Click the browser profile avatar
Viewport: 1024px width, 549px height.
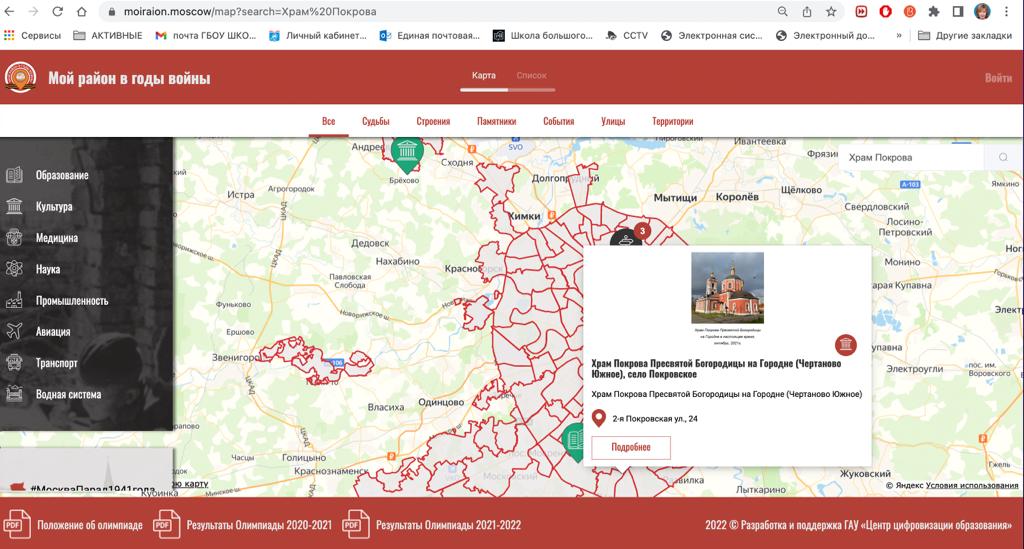tap(982, 11)
